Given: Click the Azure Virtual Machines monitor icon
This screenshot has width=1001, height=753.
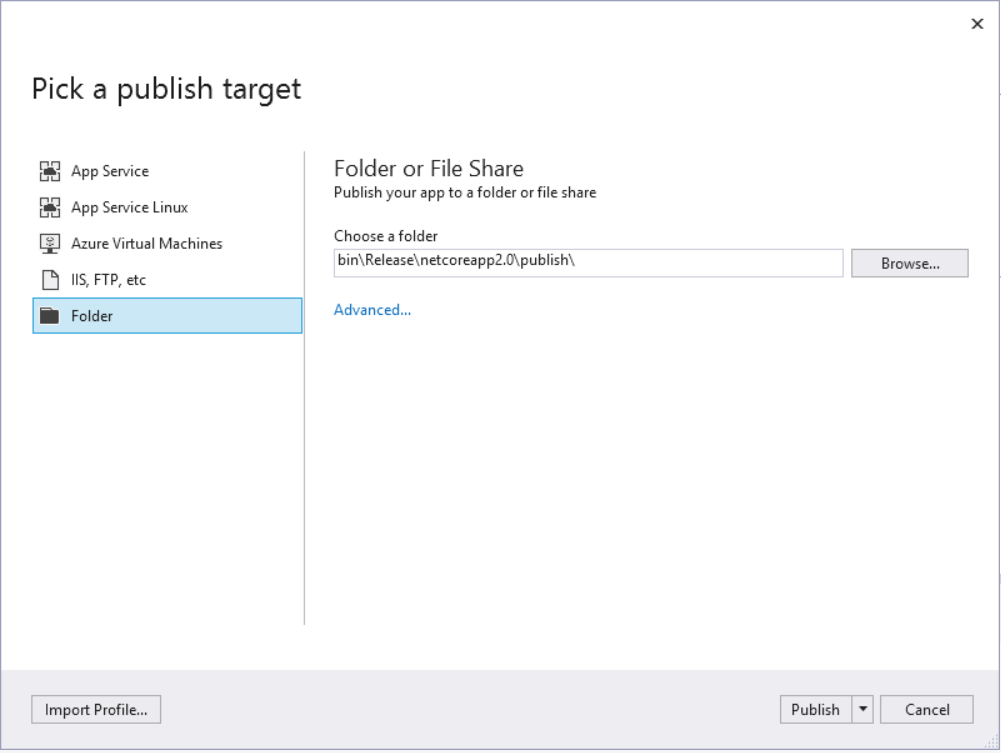Looking at the screenshot, I should coord(50,244).
